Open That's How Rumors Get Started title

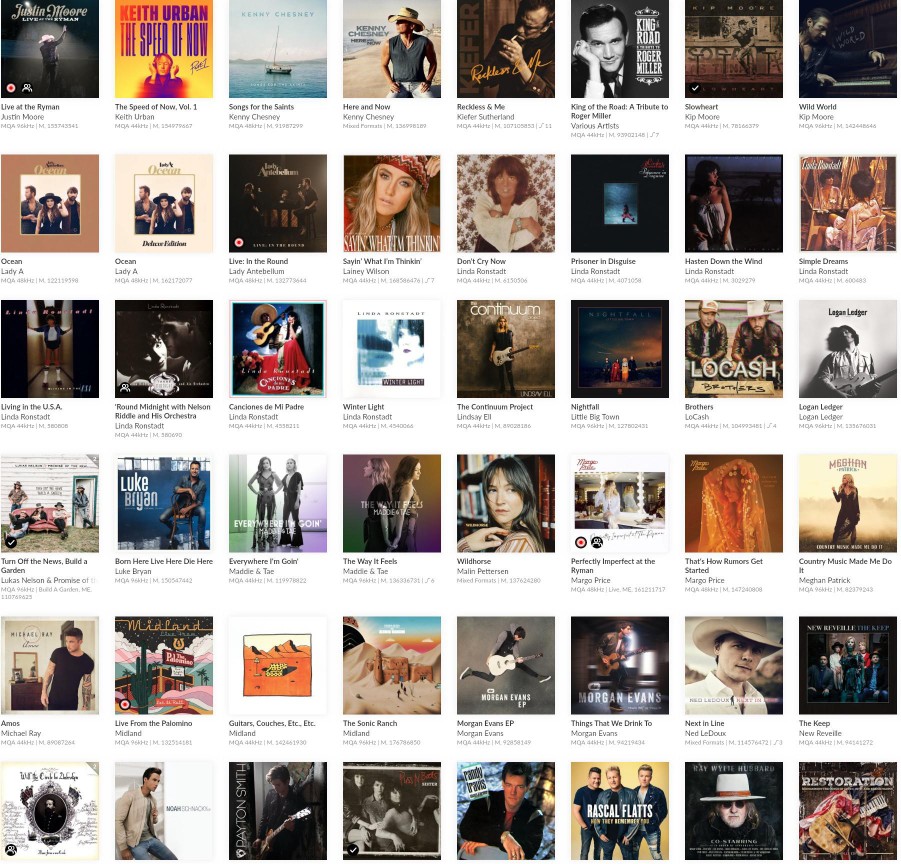point(724,566)
